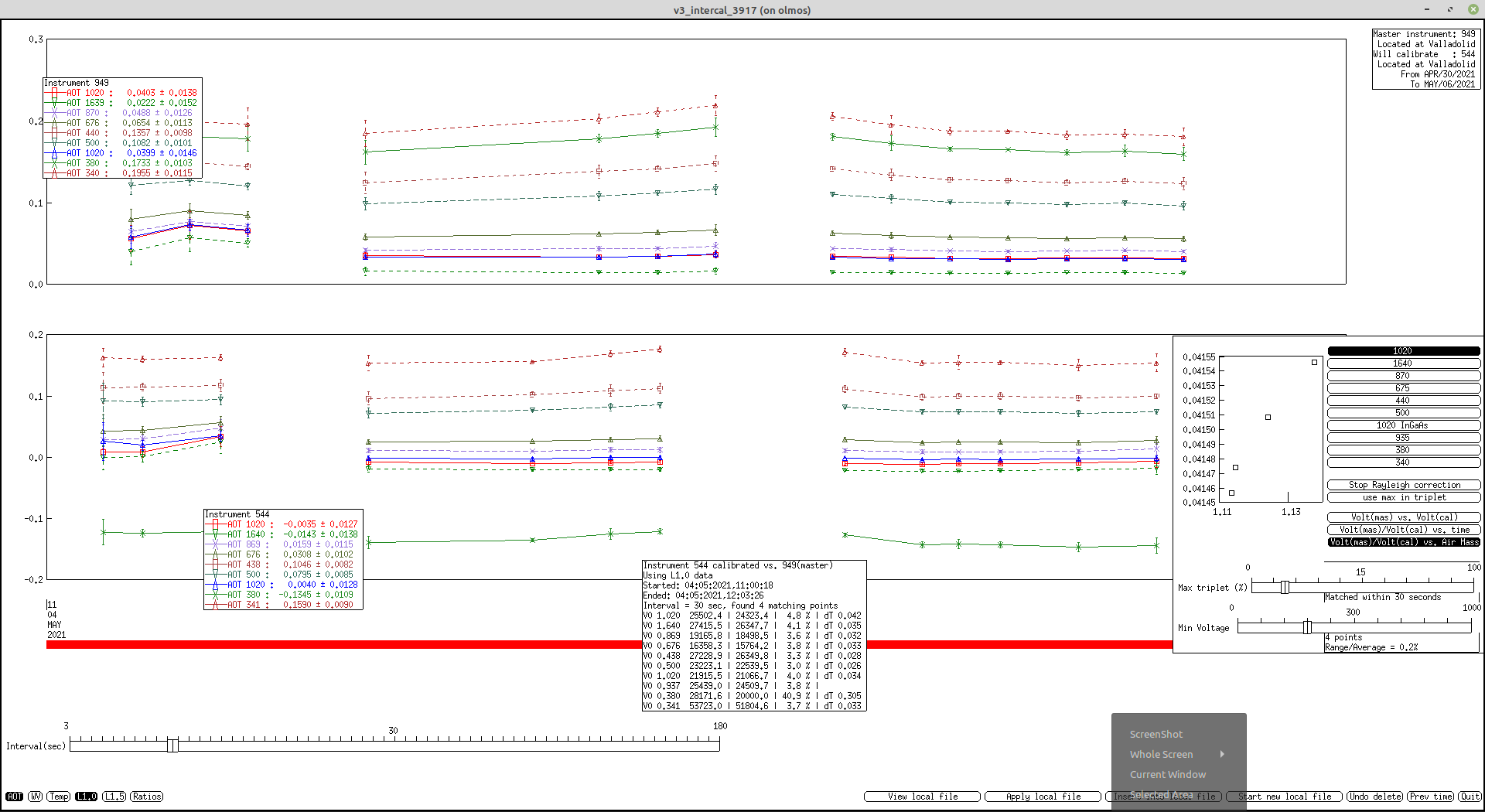Click Prev time

tap(1430, 797)
